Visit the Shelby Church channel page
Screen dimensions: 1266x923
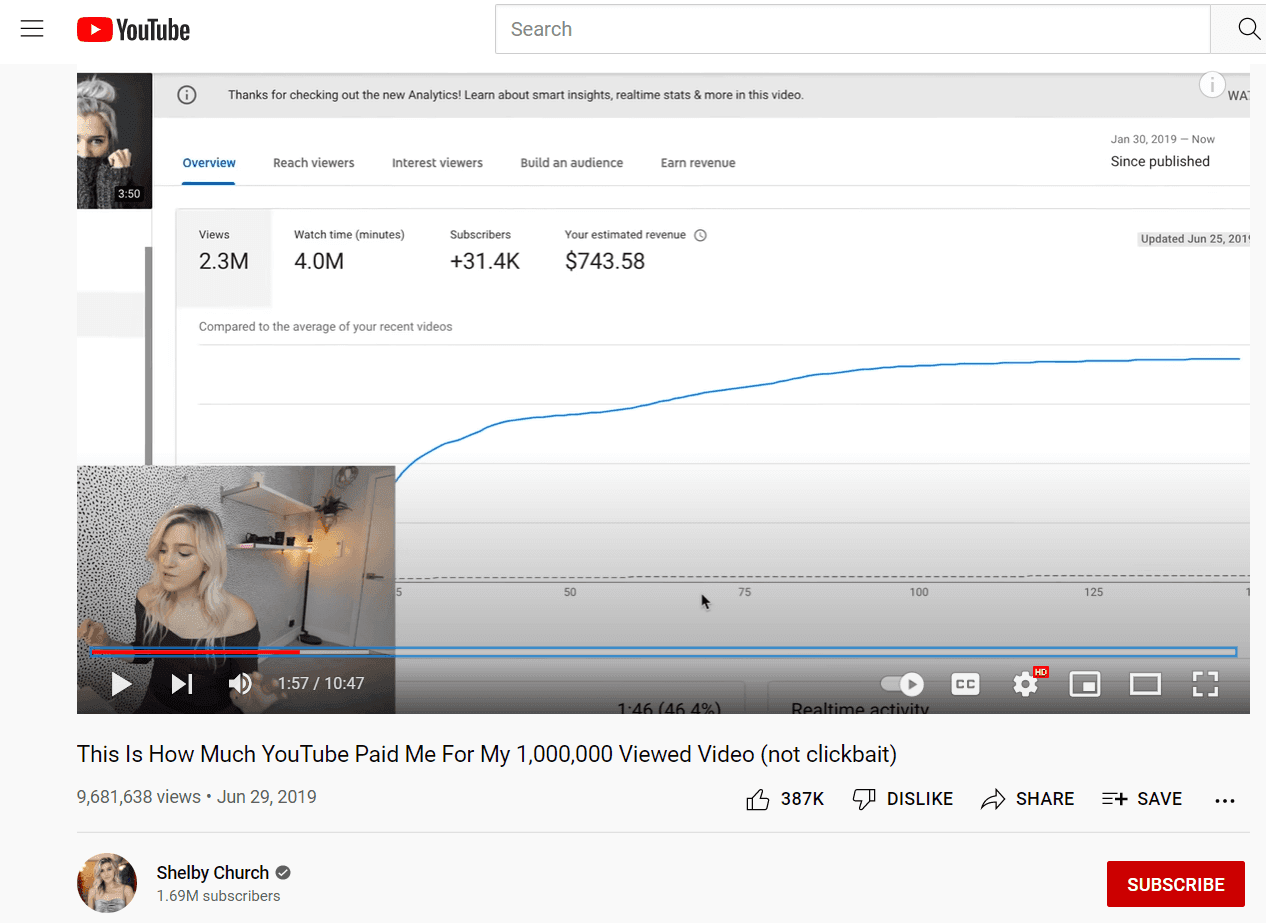[x=213, y=872]
